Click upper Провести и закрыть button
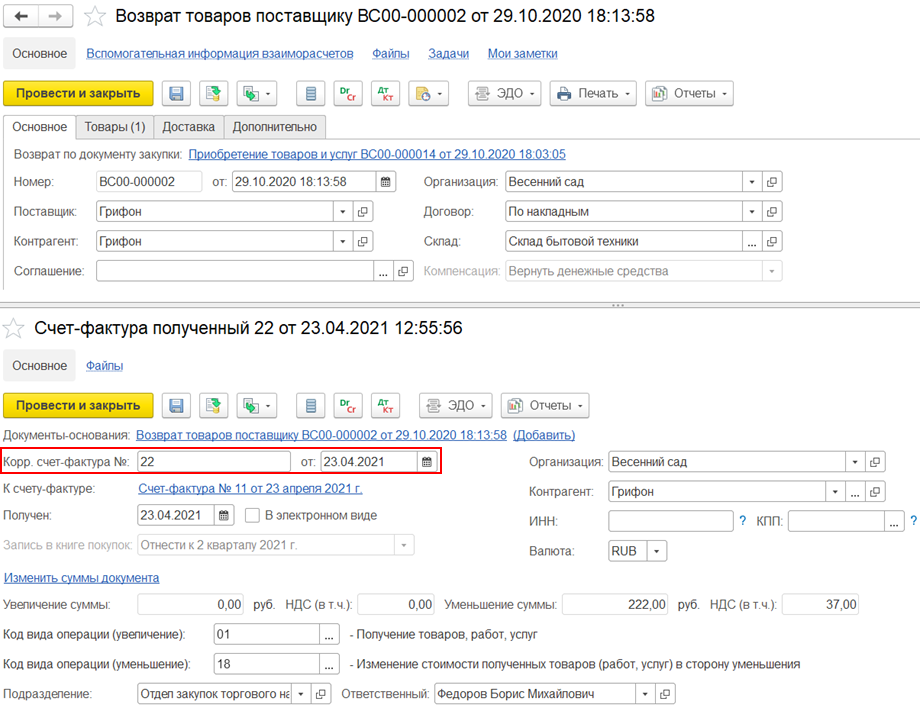The image size is (920, 709). 78,93
